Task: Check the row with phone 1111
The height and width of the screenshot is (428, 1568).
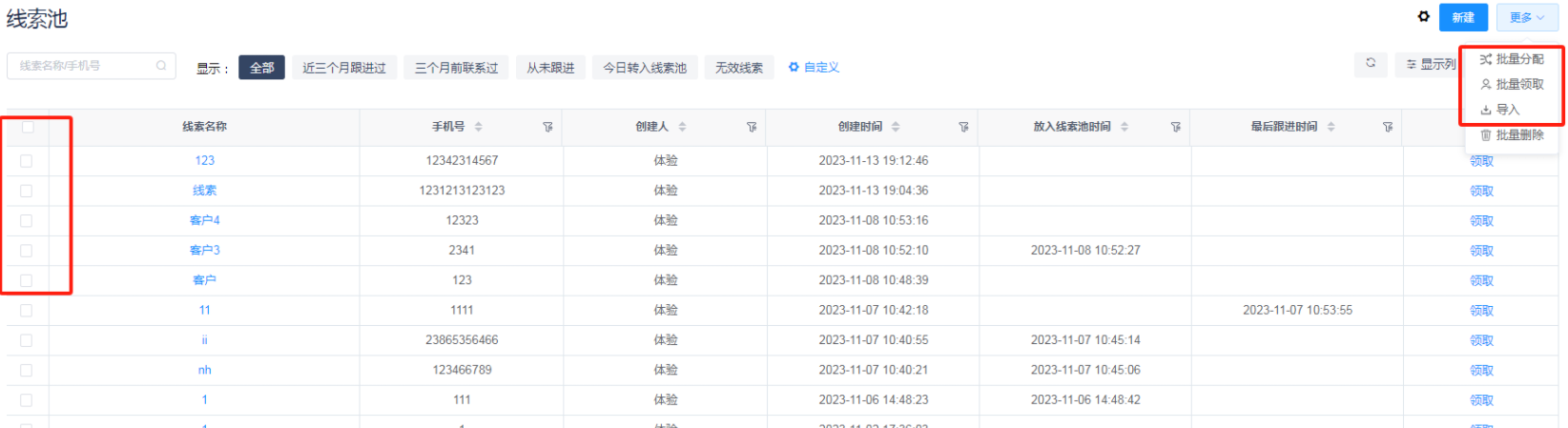Action: [x=26, y=310]
